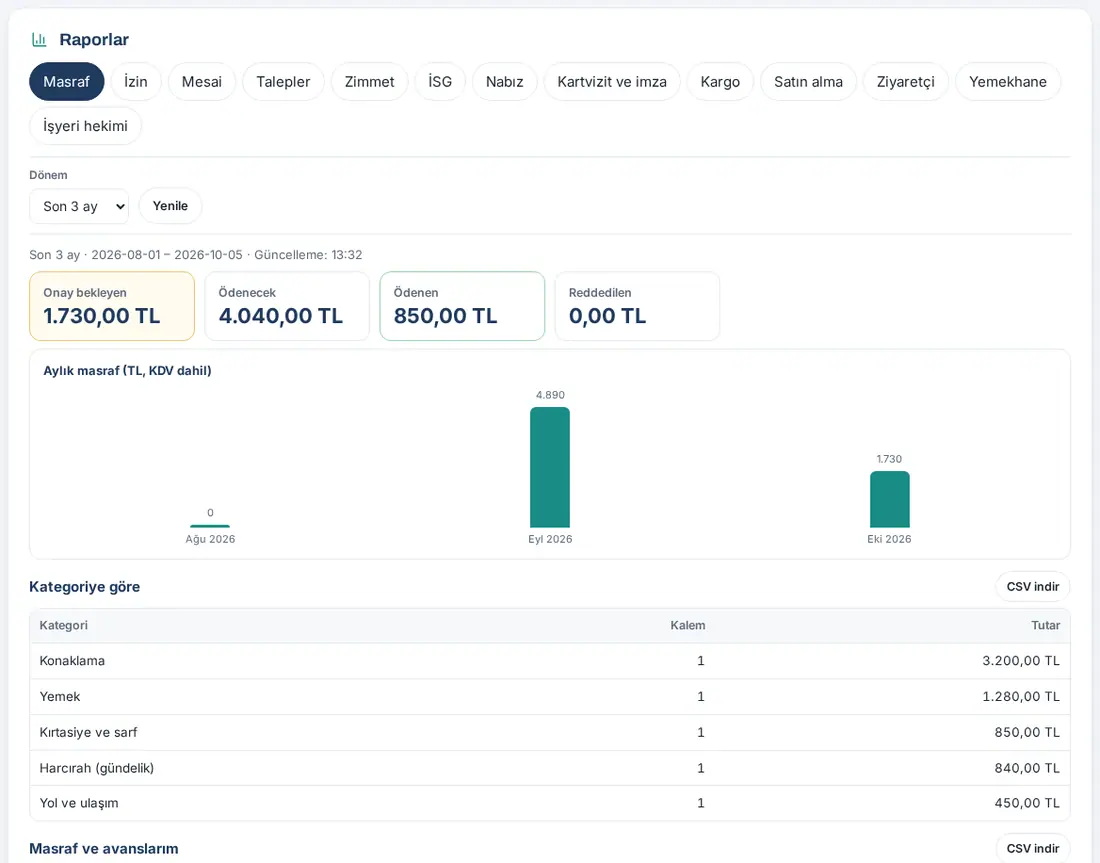Click the 450,00 TL amount

pos(1027,803)
